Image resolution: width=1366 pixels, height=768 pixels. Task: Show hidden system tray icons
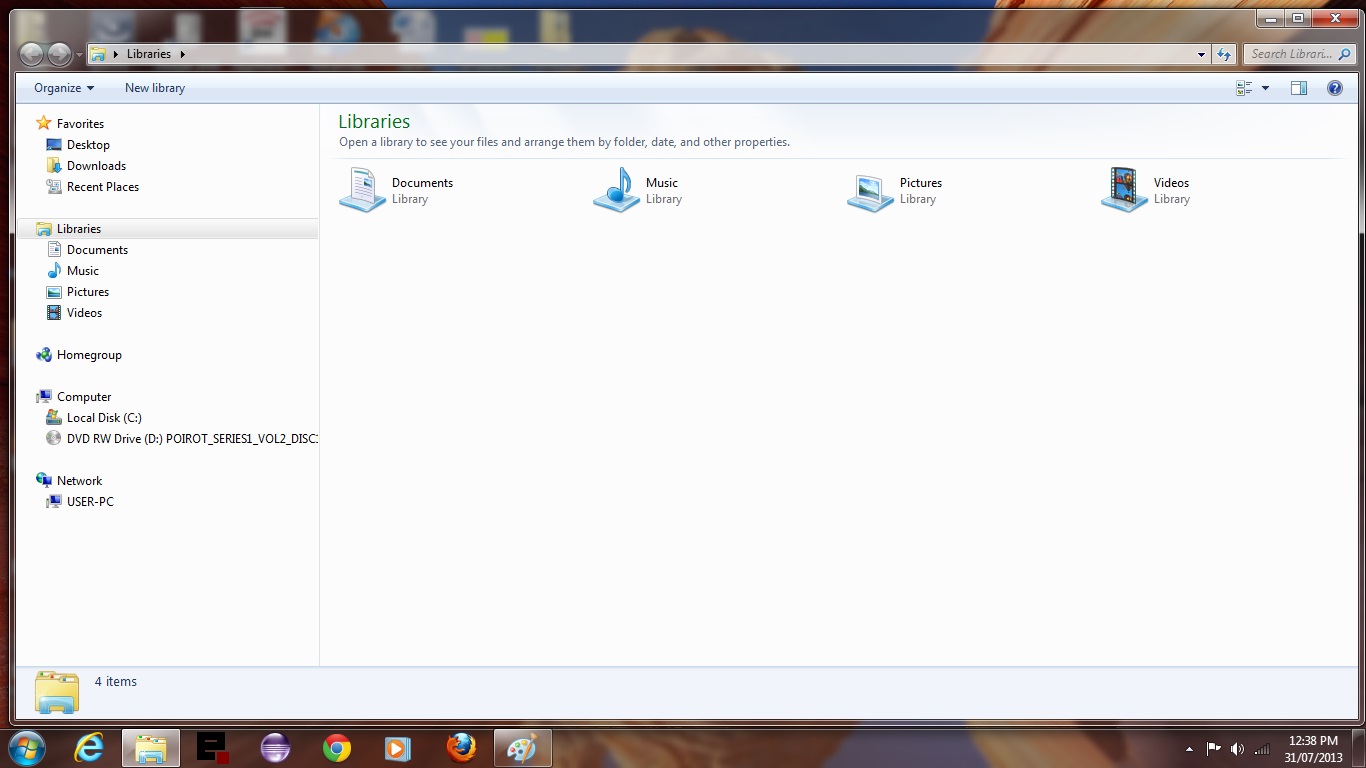(x=1189, y=749)
